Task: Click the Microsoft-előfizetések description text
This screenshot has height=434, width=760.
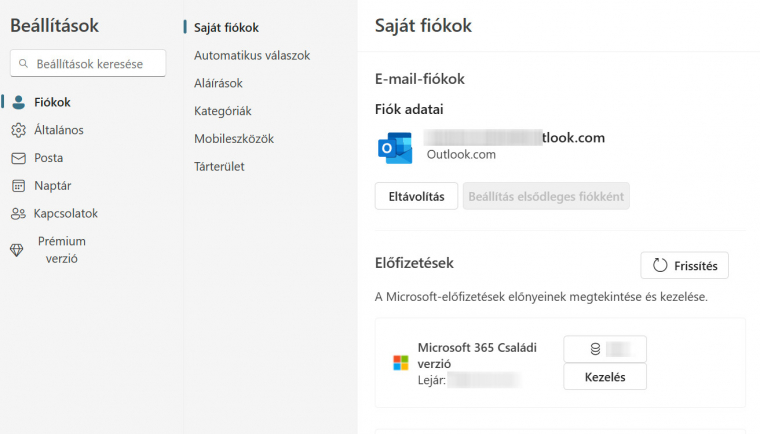Action: (x=541, y=297)
